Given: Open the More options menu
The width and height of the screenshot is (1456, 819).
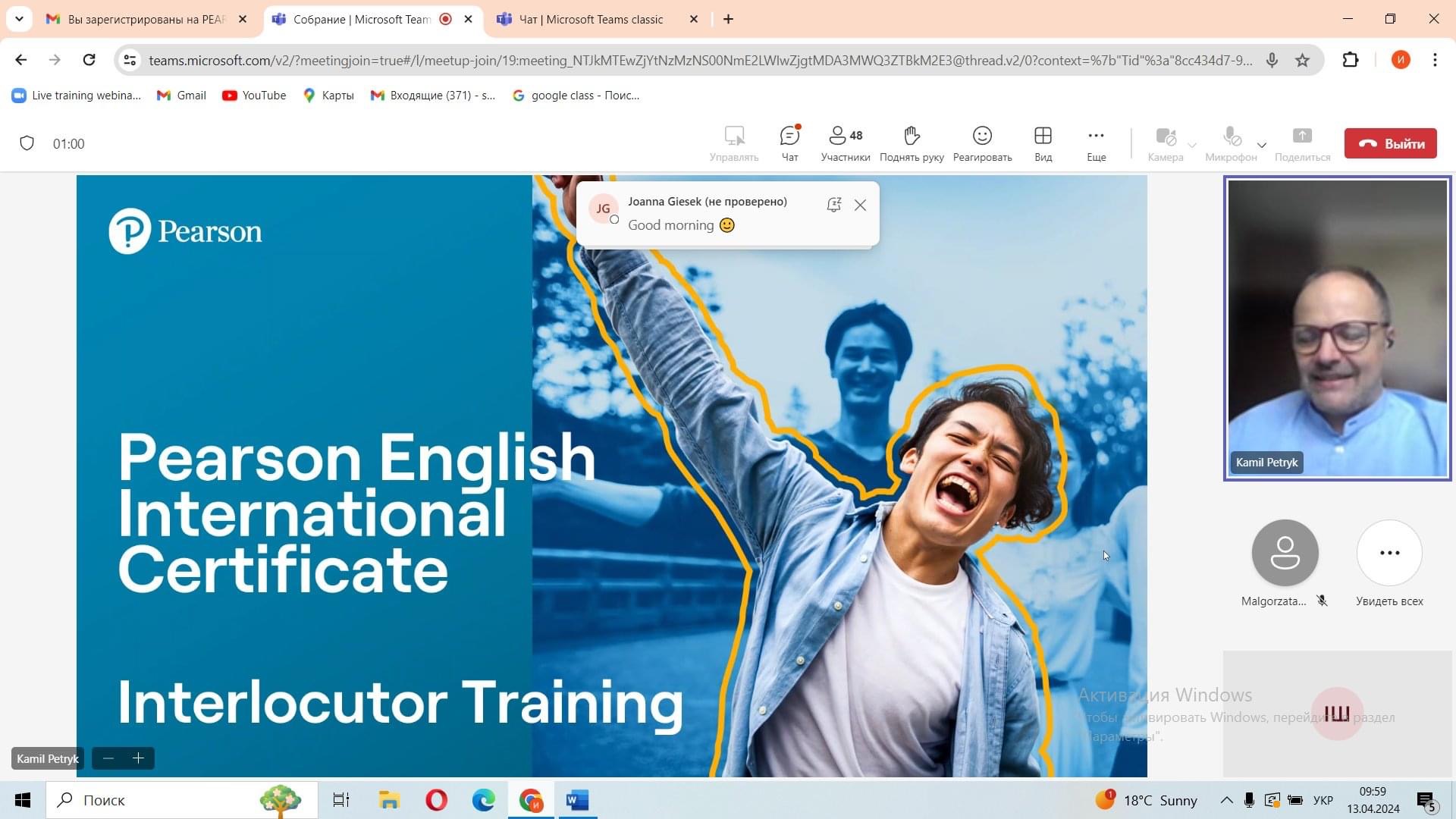Looking at the screenshot, I should click(1096, 143).
